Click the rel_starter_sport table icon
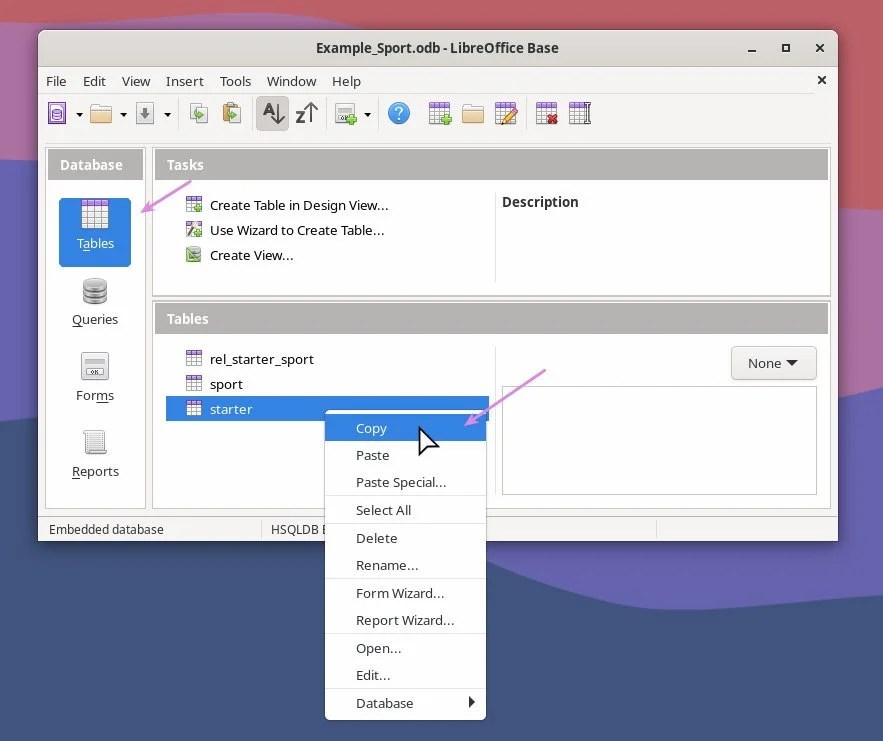This screenshot has width=883, height=741. 194,358
